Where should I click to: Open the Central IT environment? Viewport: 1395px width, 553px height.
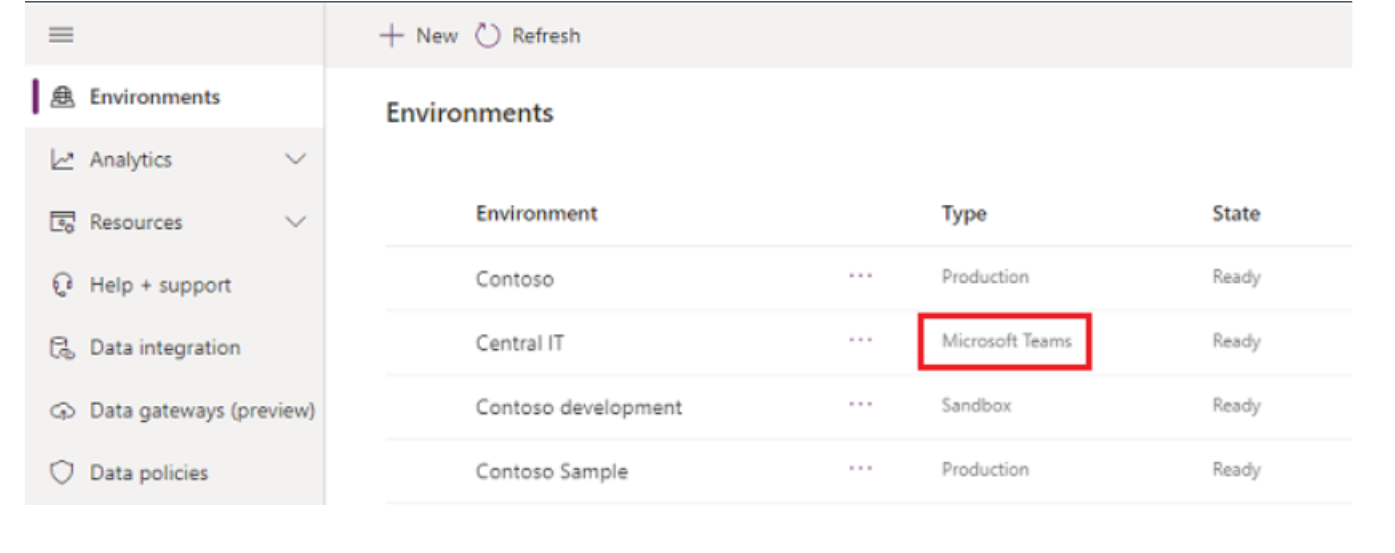(x=520, y=343)
